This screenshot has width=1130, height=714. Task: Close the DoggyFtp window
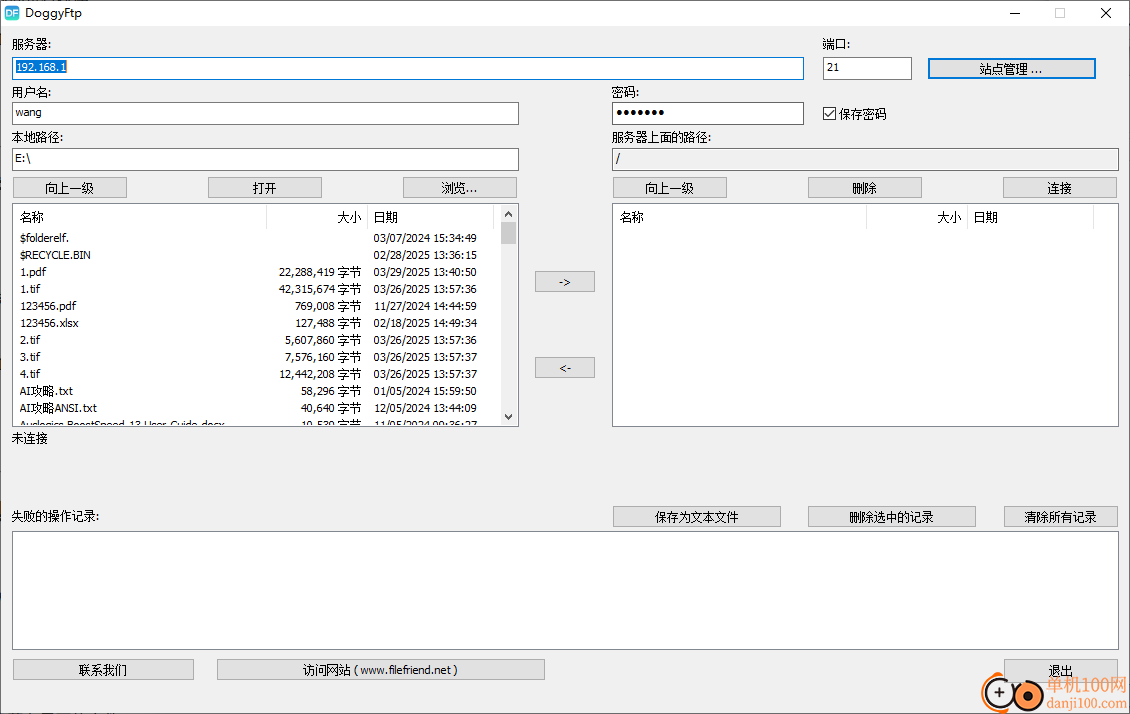pyautogui.click(x=1105, y=13)
